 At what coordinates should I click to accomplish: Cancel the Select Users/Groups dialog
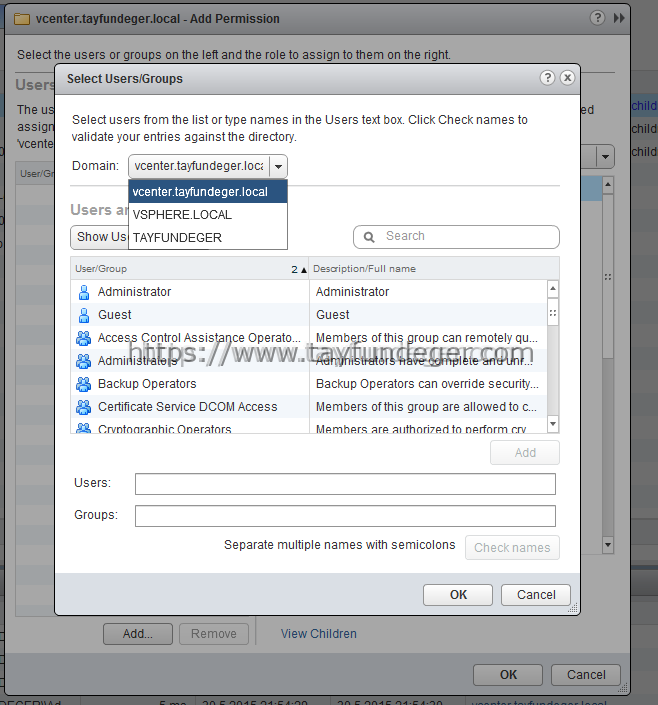[x=536, y=595]
